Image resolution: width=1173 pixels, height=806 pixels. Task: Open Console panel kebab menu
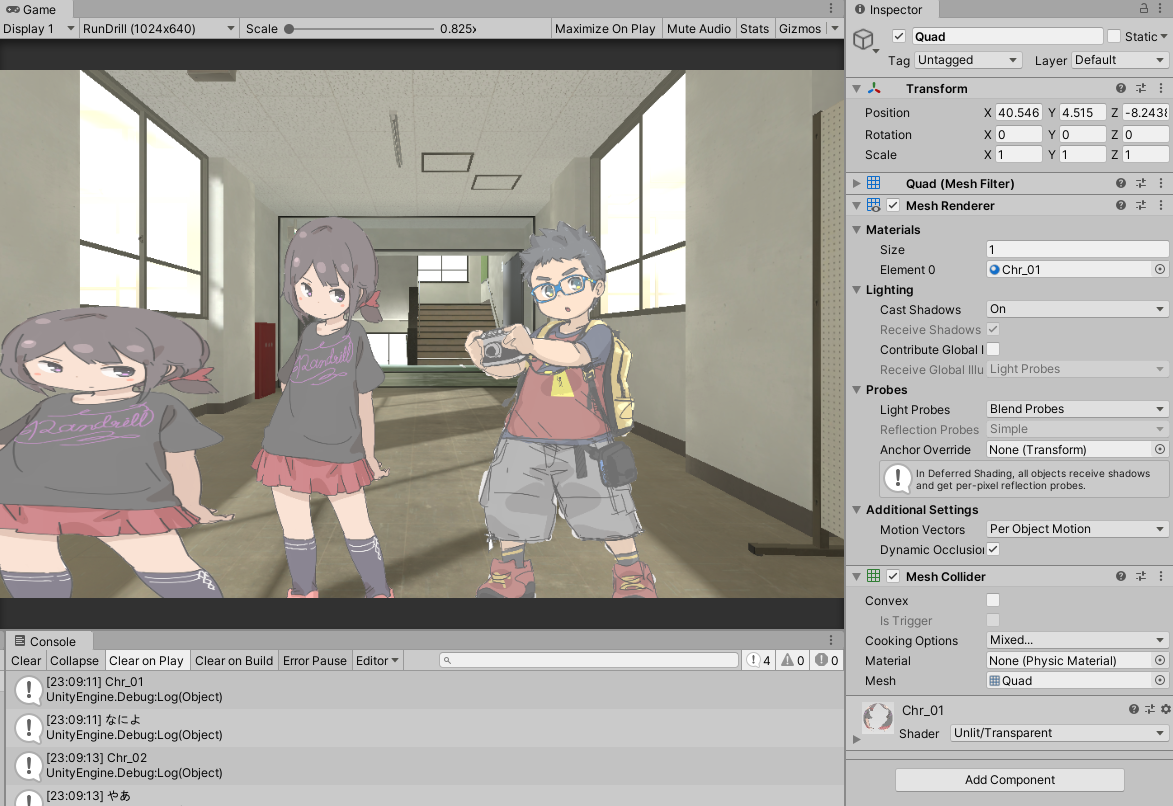pyautogui.click(x=830, y=641)
